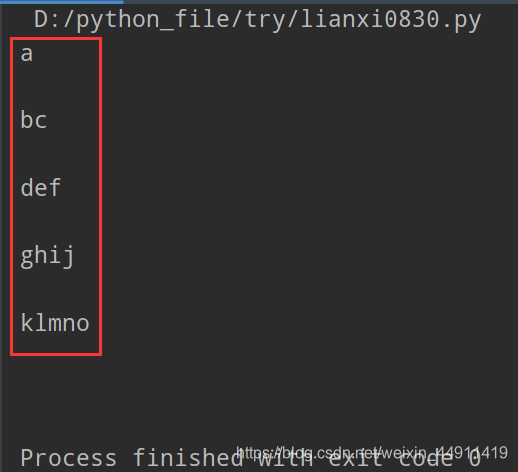Click the lianxi0830.py file path line
Viewport: 518px width, 472px height.
point(257,20)
